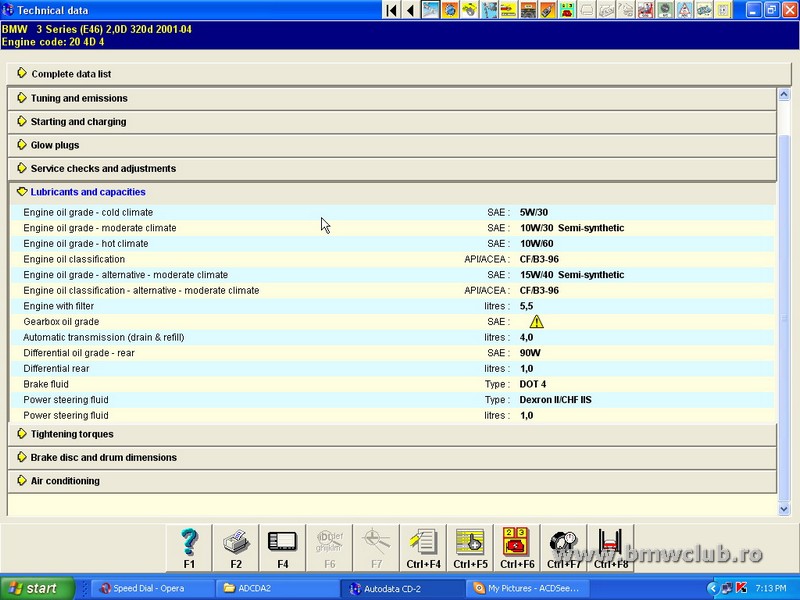Expand the Tuning and emissions section
800x600 pixels.
pos(78,98)
